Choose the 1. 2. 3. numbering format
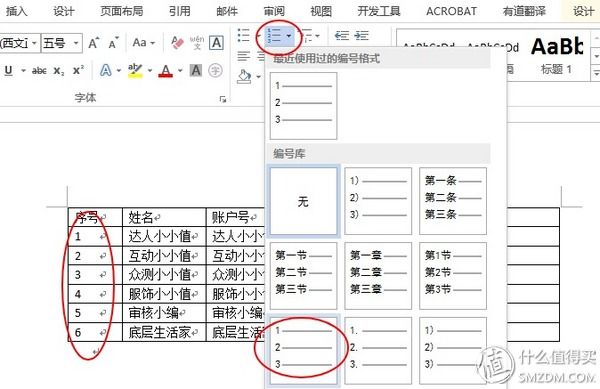The image size is (600, 389). [378, 351]
